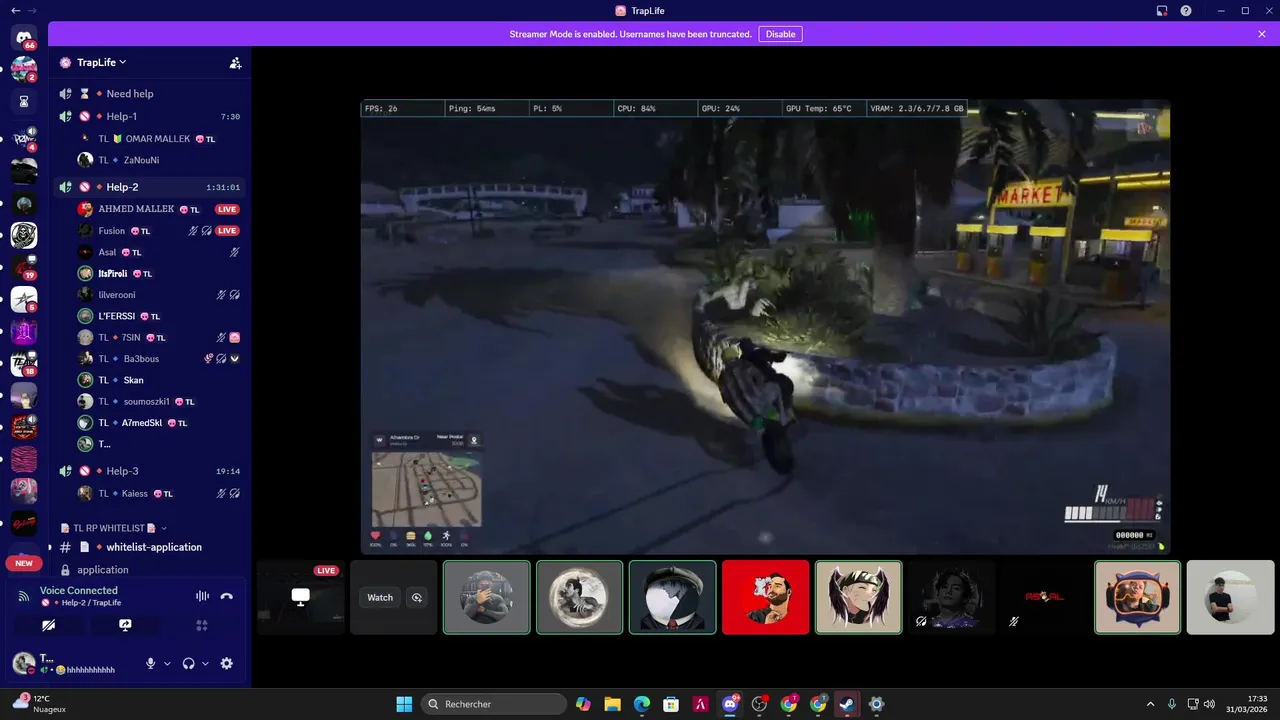This screenshot has width=1280, height=720.
Task: Click the invite people icon beside TrapLife
Action: tap(235, 62)
